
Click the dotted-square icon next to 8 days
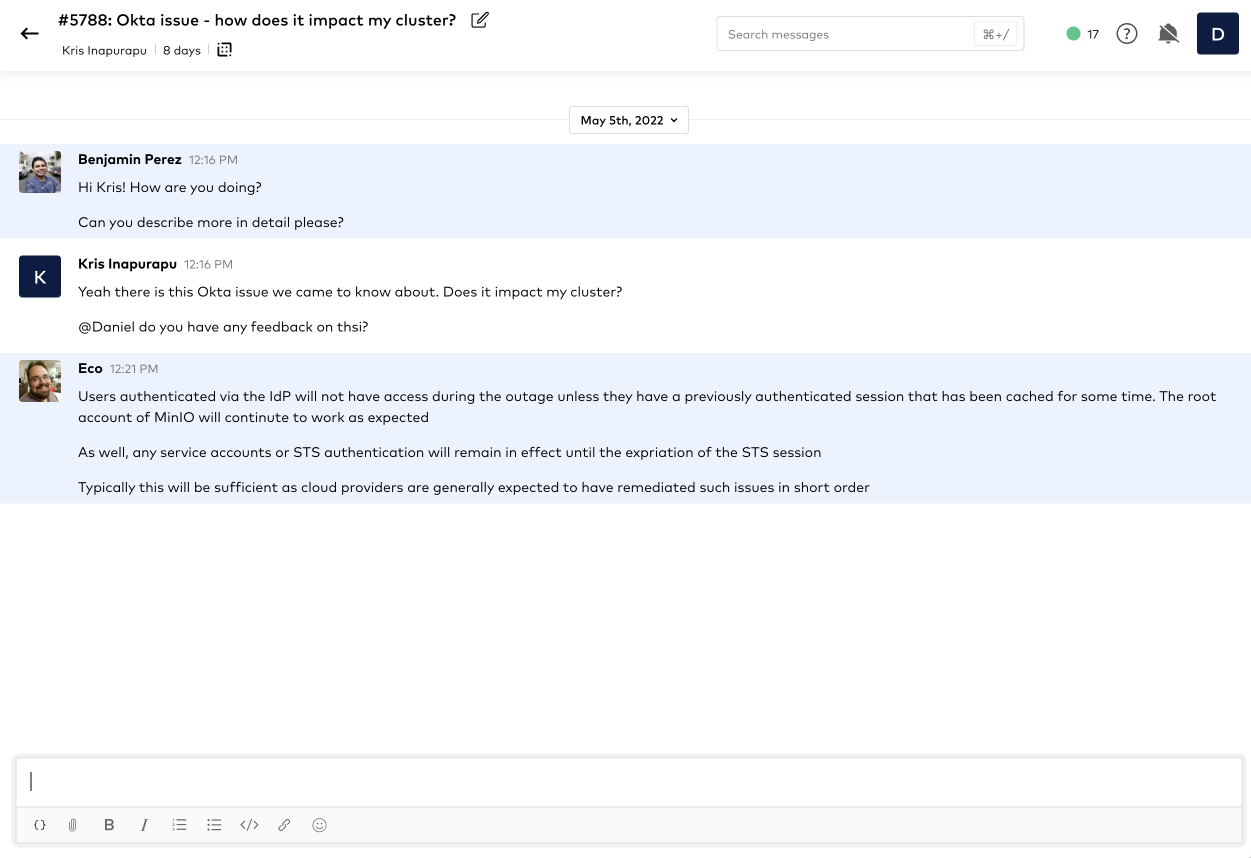[224, 50]
